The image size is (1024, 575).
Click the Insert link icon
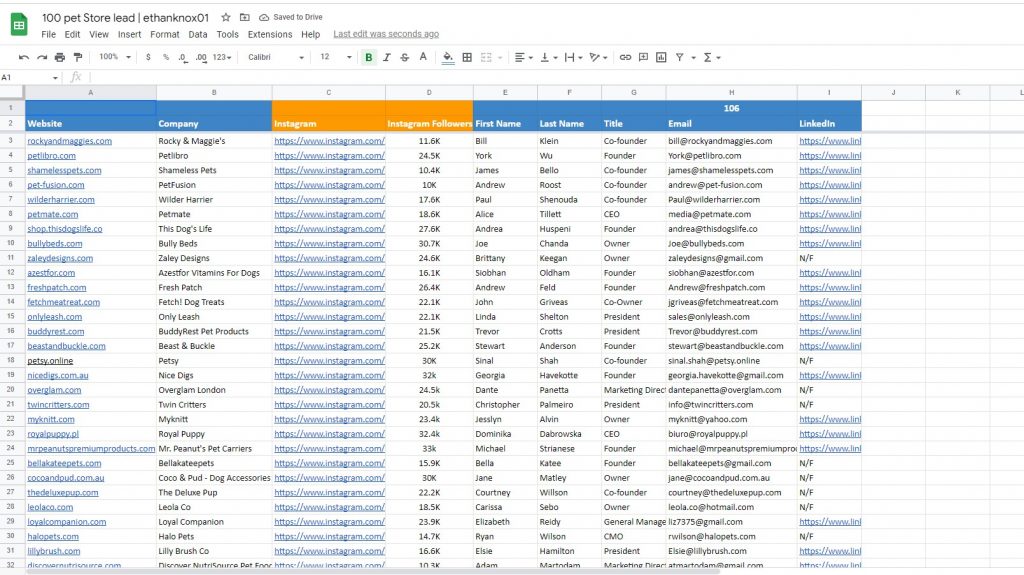(625, 58)
